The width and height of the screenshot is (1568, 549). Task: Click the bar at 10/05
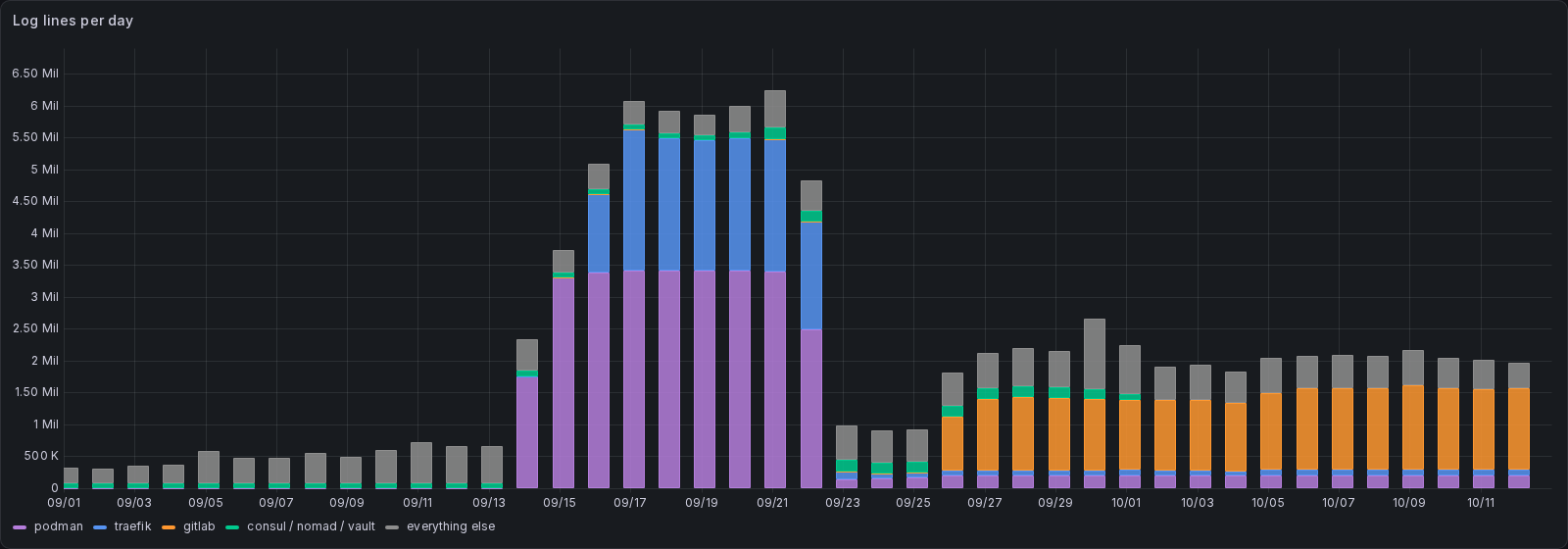coord(1271,423)
